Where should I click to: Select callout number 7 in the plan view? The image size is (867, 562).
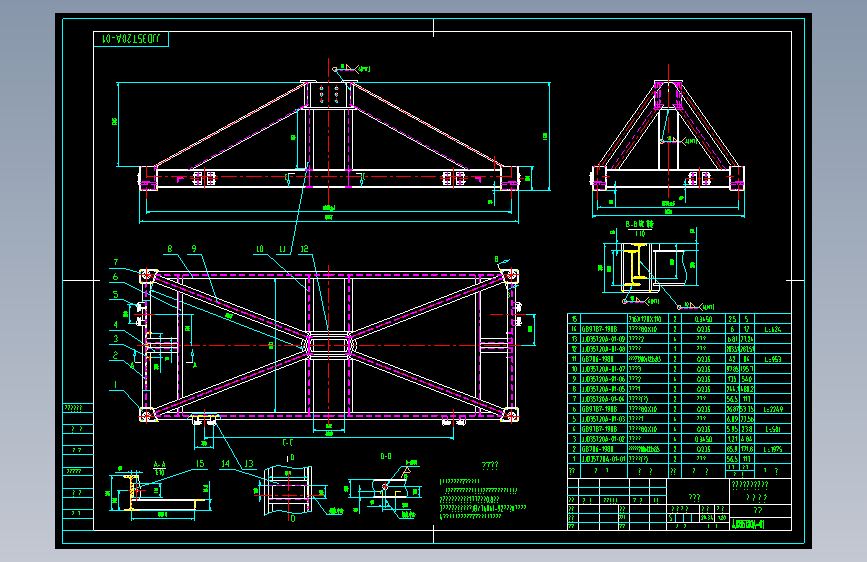point(116,262)
